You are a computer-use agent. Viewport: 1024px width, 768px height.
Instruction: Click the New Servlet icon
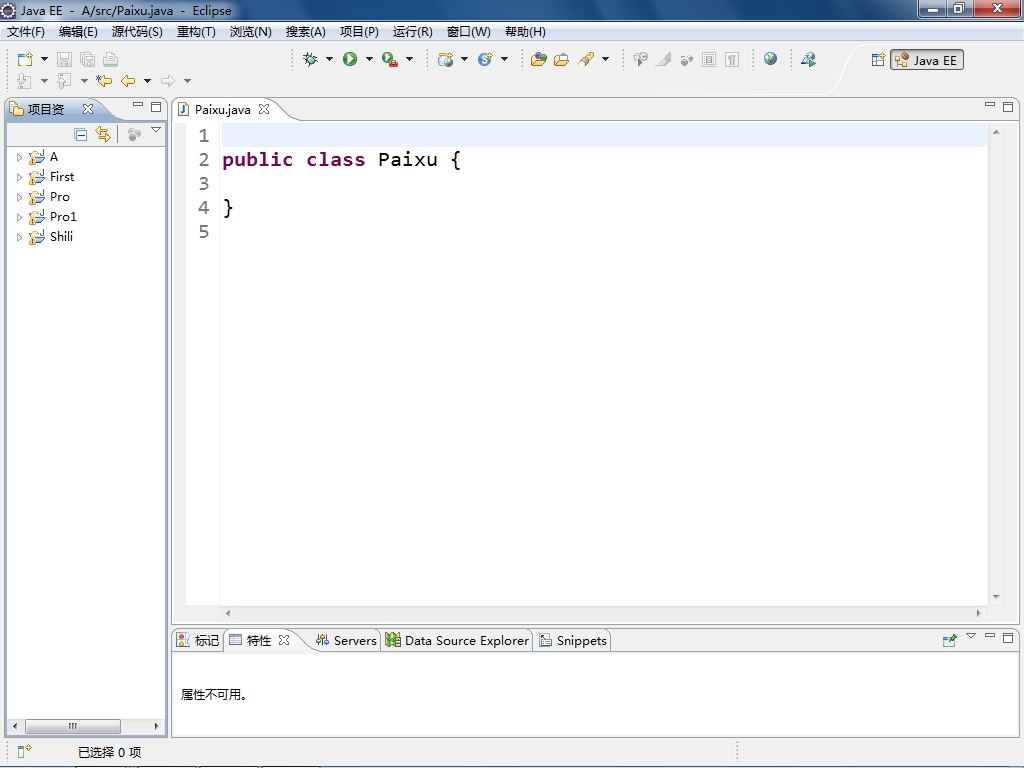click(485, 59)
